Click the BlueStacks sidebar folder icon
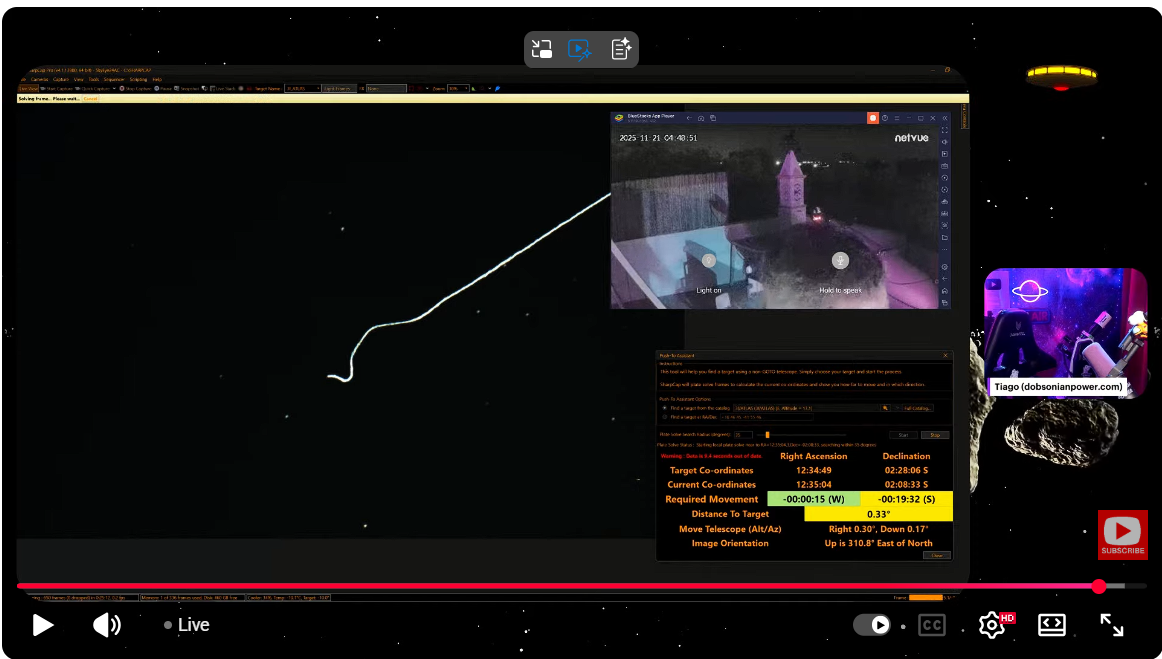 (944, 237)
